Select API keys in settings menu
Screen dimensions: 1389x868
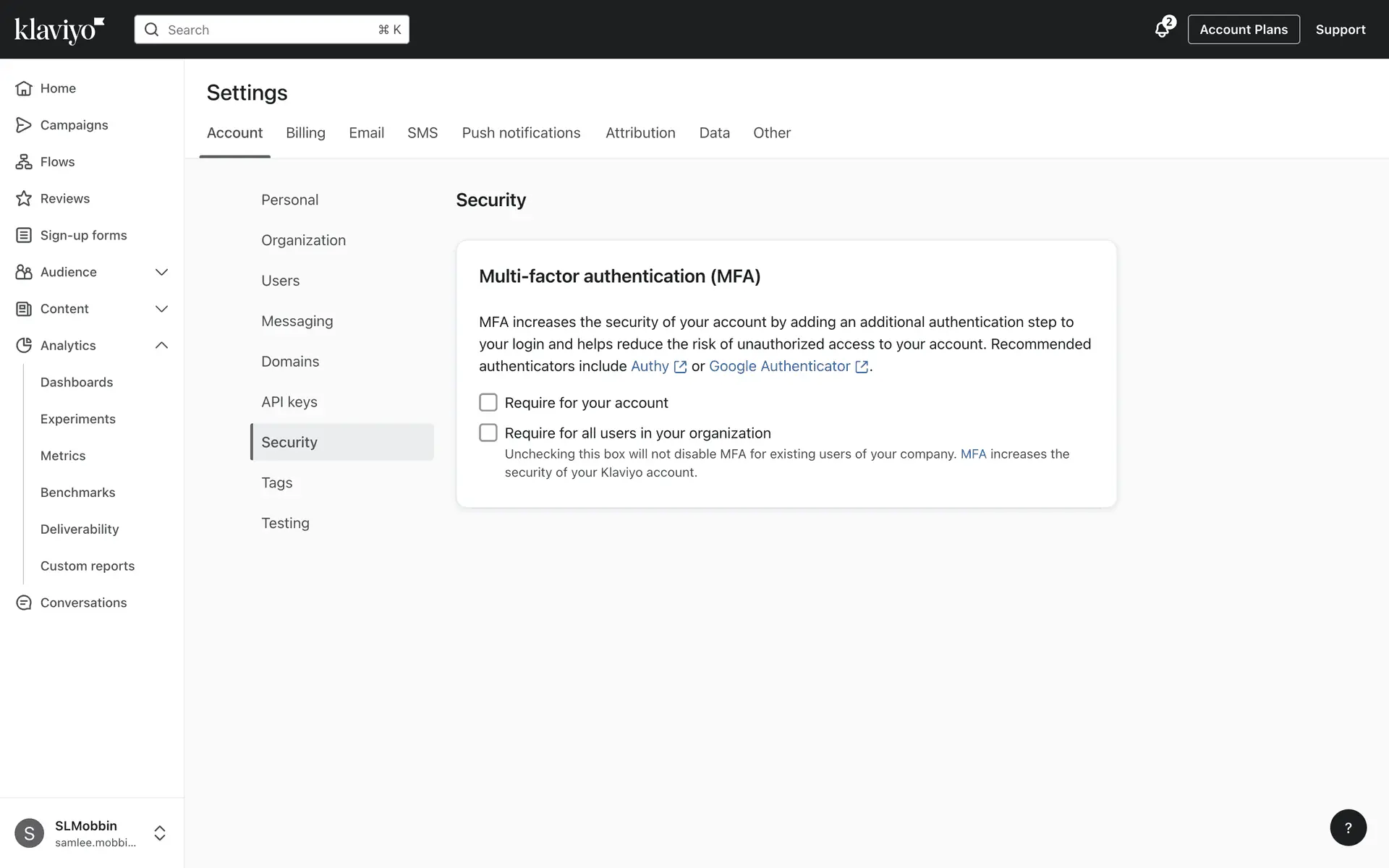coord(289,402)
